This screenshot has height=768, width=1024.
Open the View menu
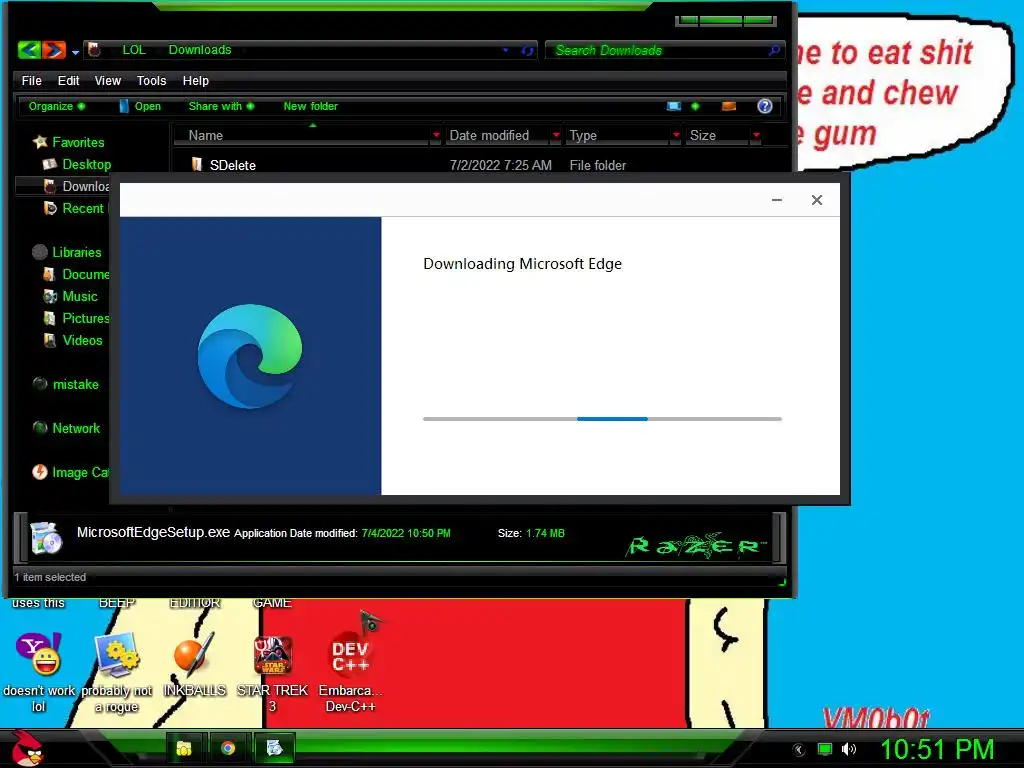[x=108, y=80]
